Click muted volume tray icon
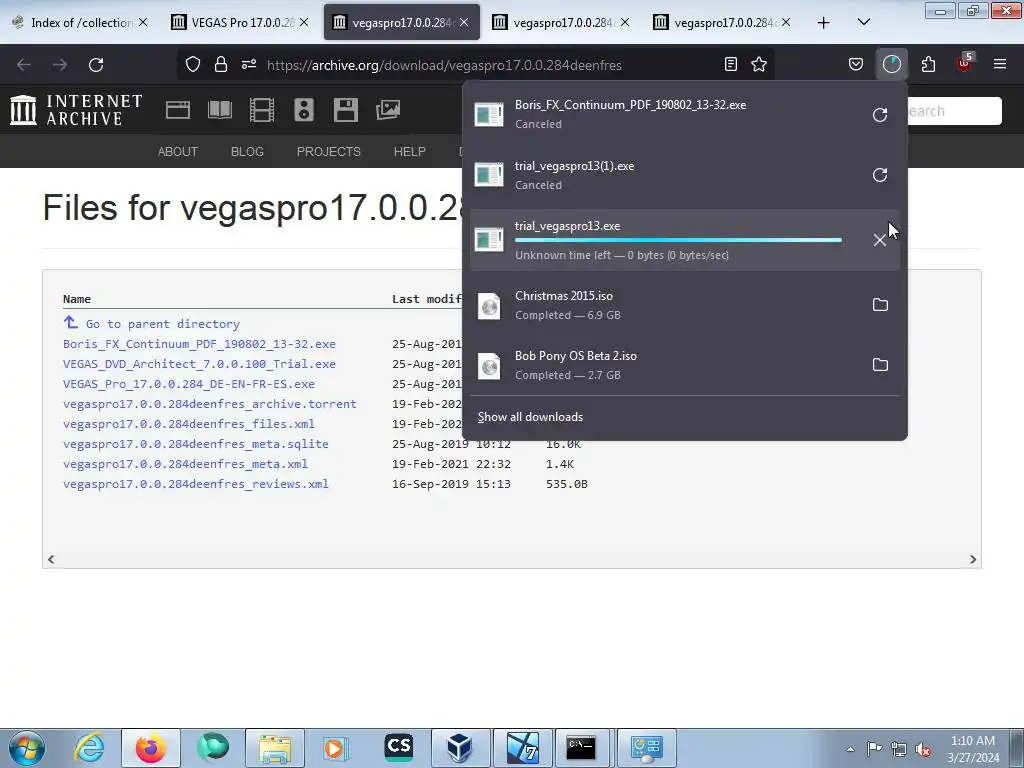 [x=923, y=750]
